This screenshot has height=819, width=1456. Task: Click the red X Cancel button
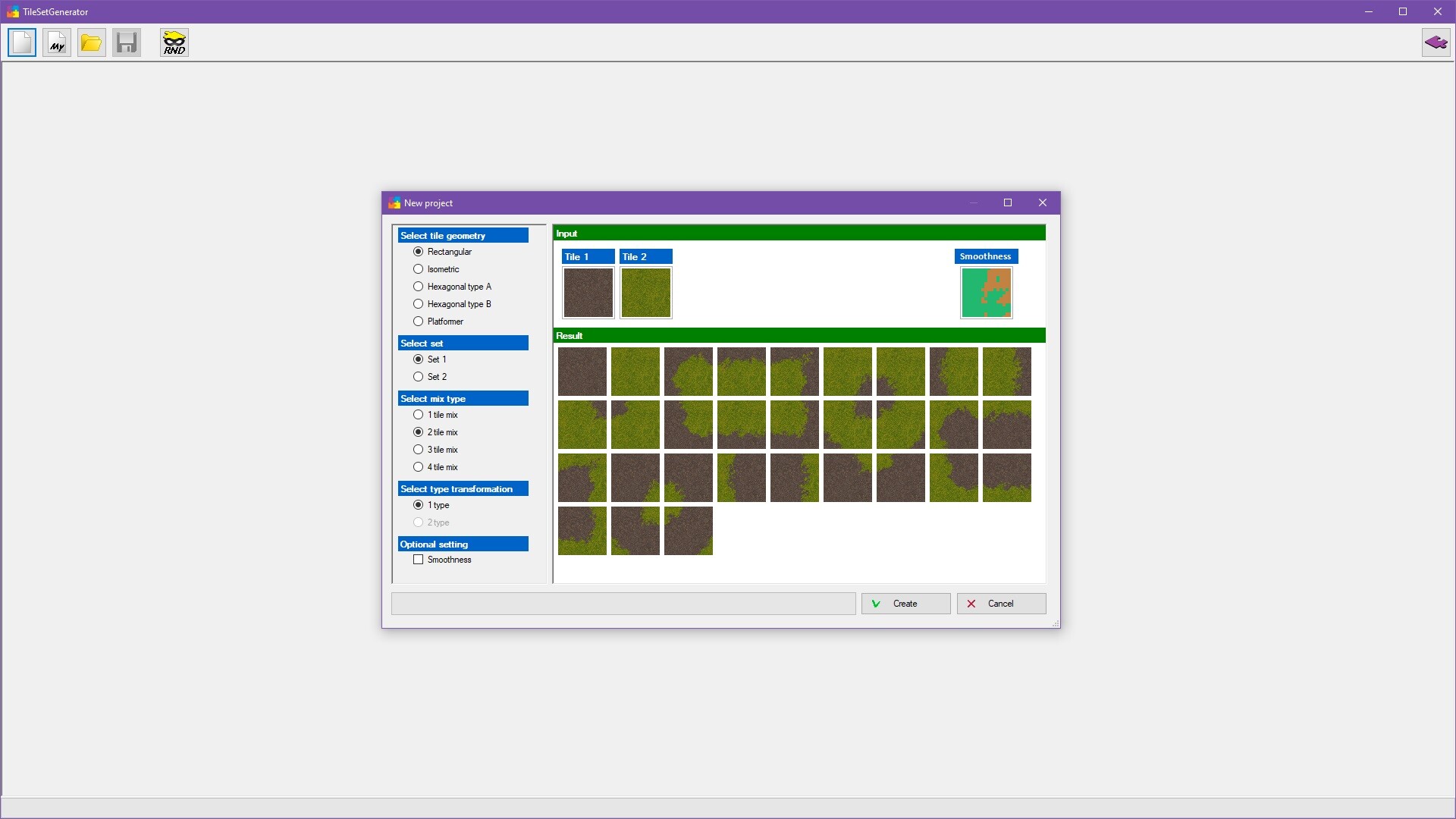point(1001,604)
